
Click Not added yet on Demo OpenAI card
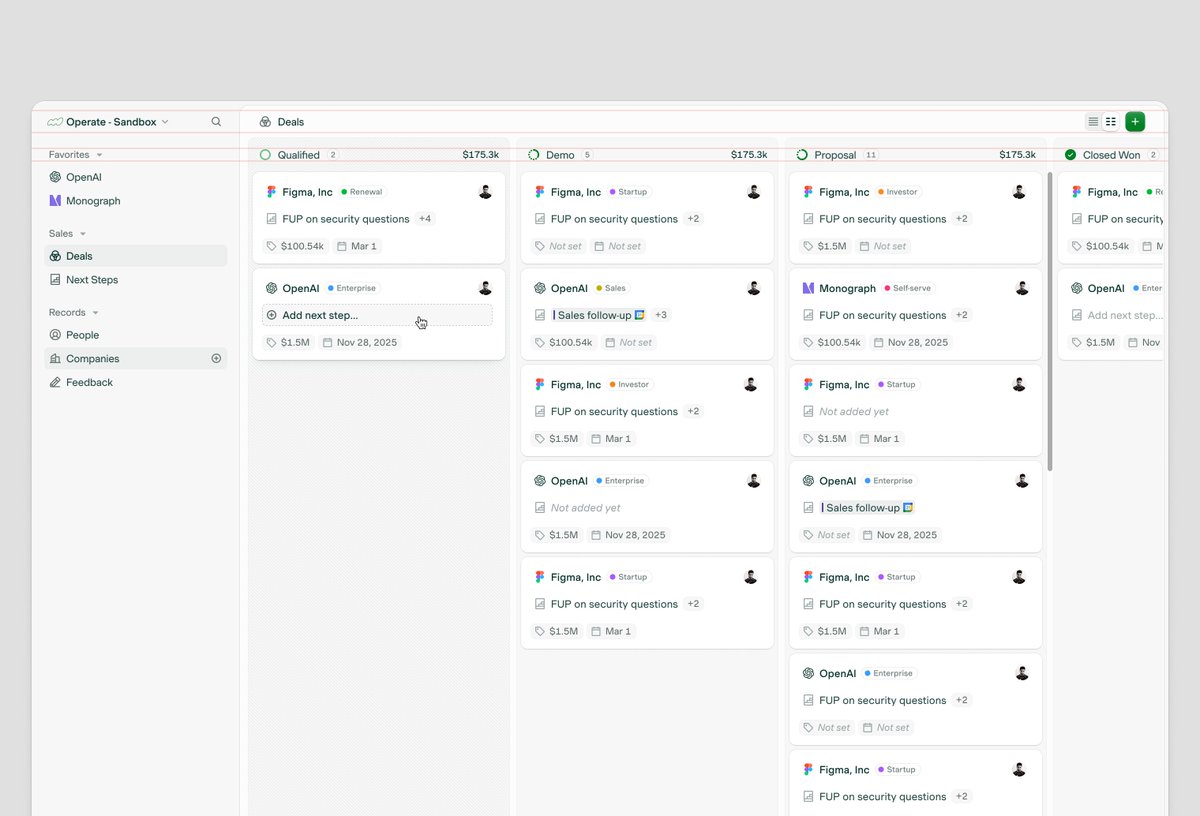pyautogui.click(x=586, y=508)
